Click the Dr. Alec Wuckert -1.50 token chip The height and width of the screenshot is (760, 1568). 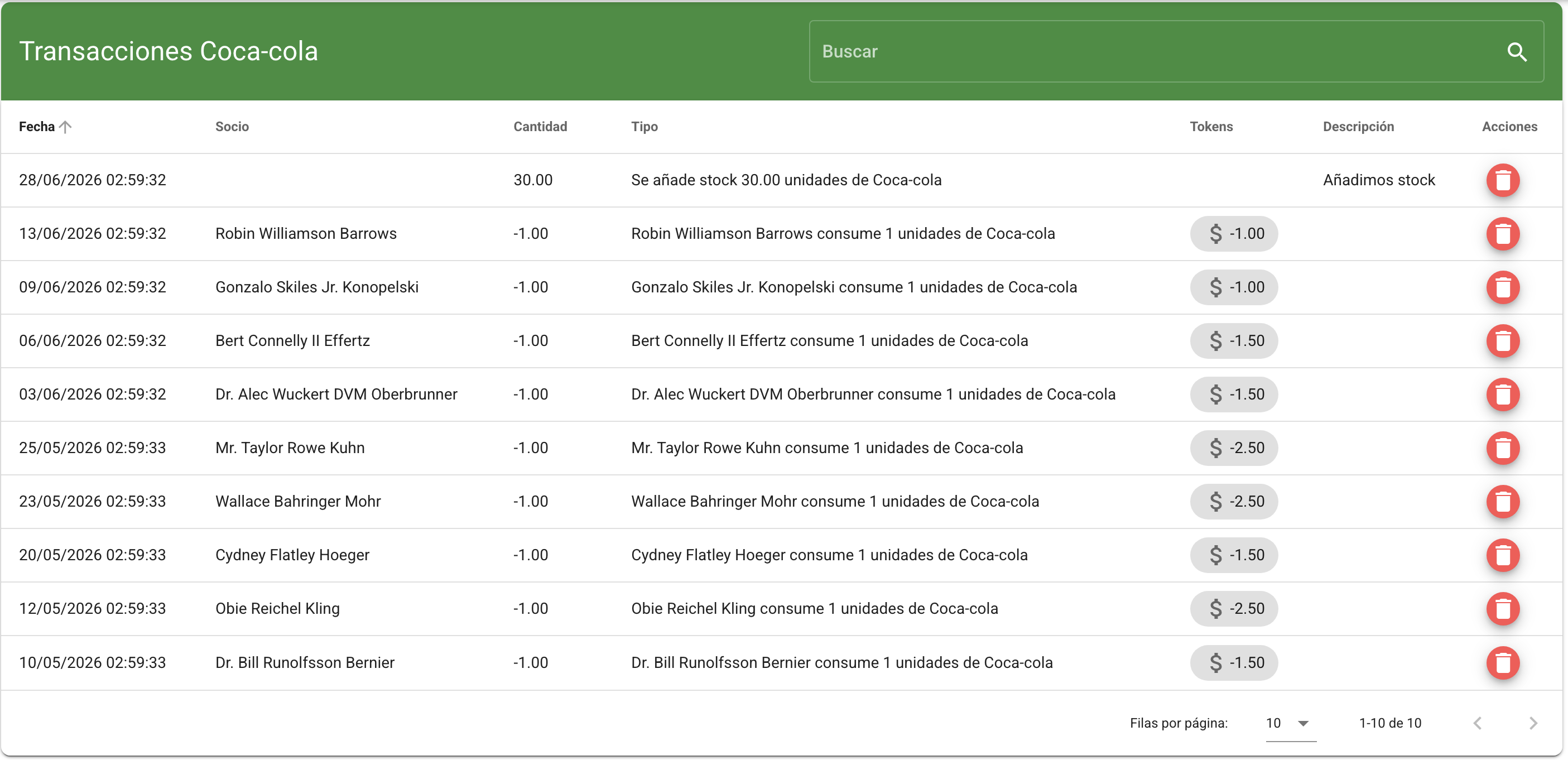click(1233, 395)
